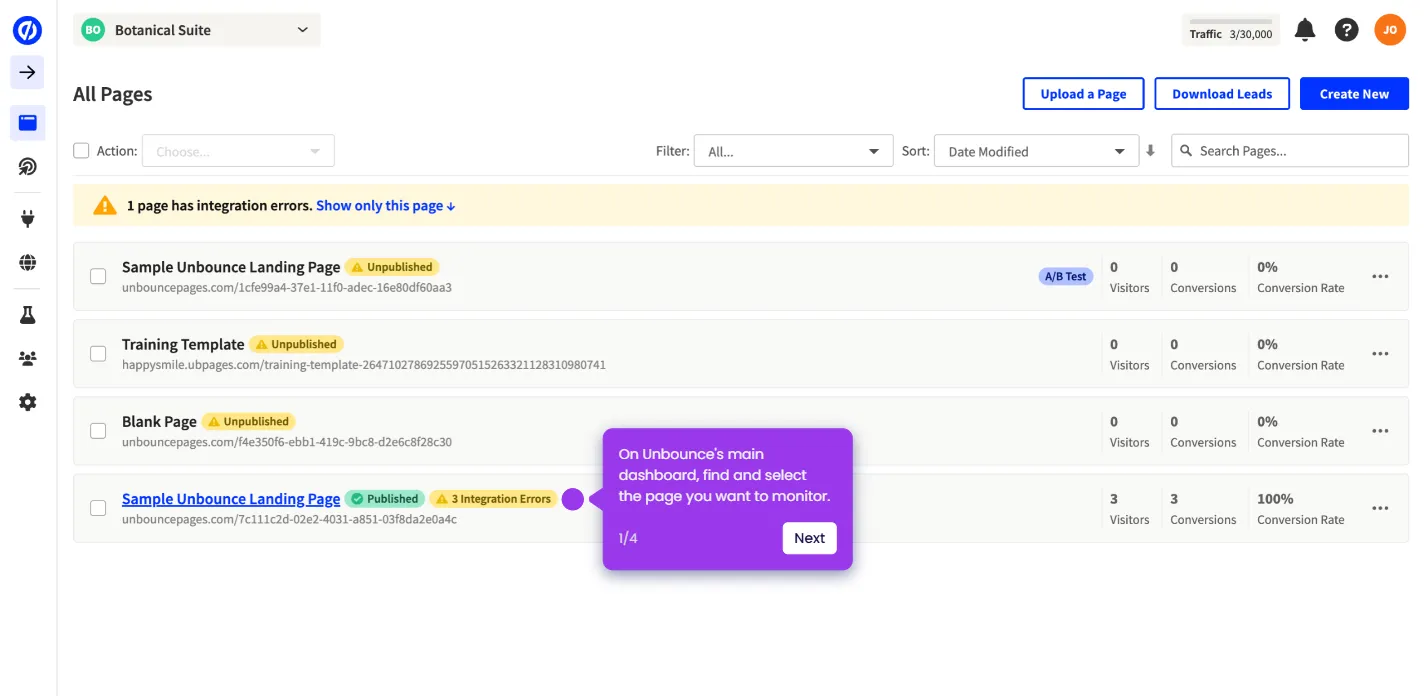Click the unbouncepages.com/1cfe99a4 URL text
Screen dimensions: 1425x696
click(x=287, y=288)
